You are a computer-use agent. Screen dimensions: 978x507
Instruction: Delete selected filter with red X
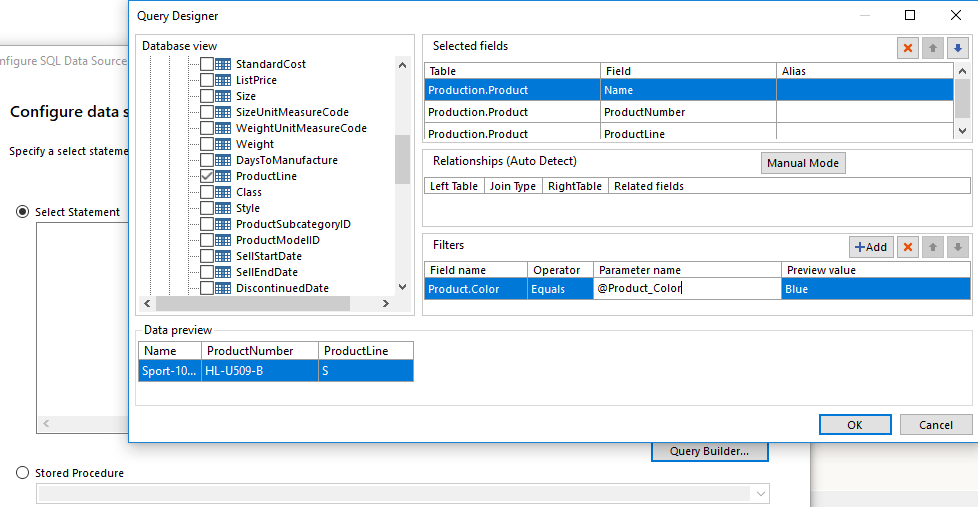pos(908,247)
